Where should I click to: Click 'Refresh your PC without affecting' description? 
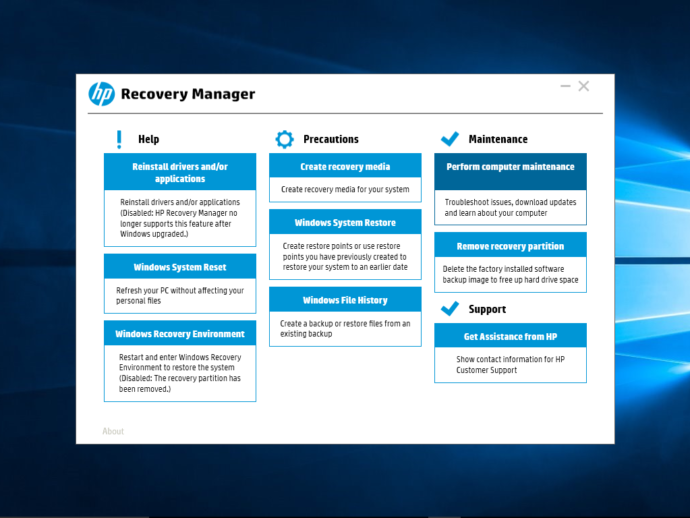pyautogui.click(x=180, y=295)
